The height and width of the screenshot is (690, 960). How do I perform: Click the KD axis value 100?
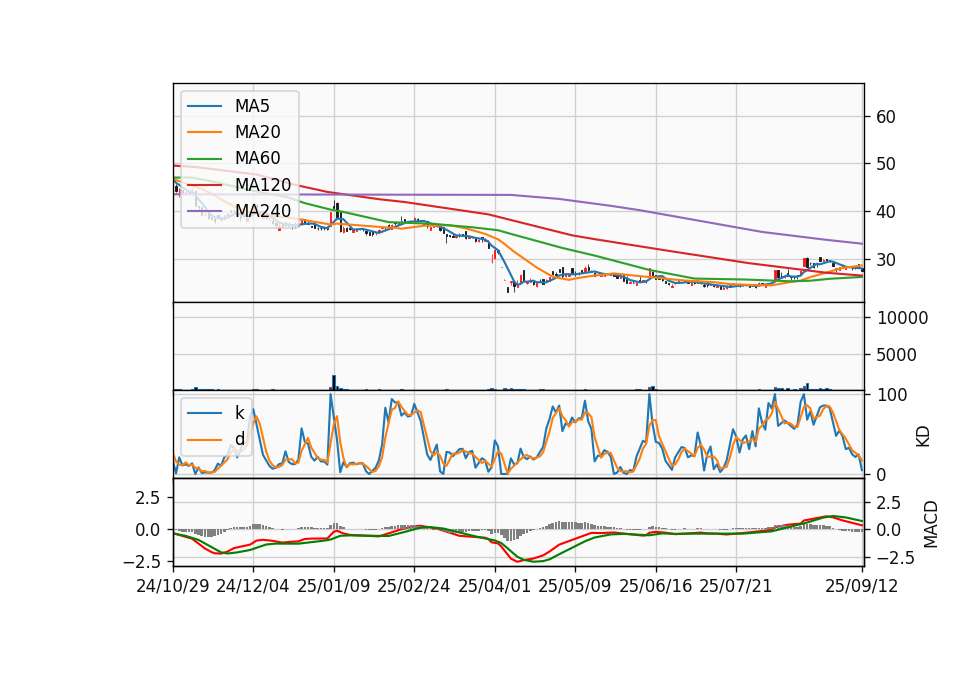click(x=892, y=395)
